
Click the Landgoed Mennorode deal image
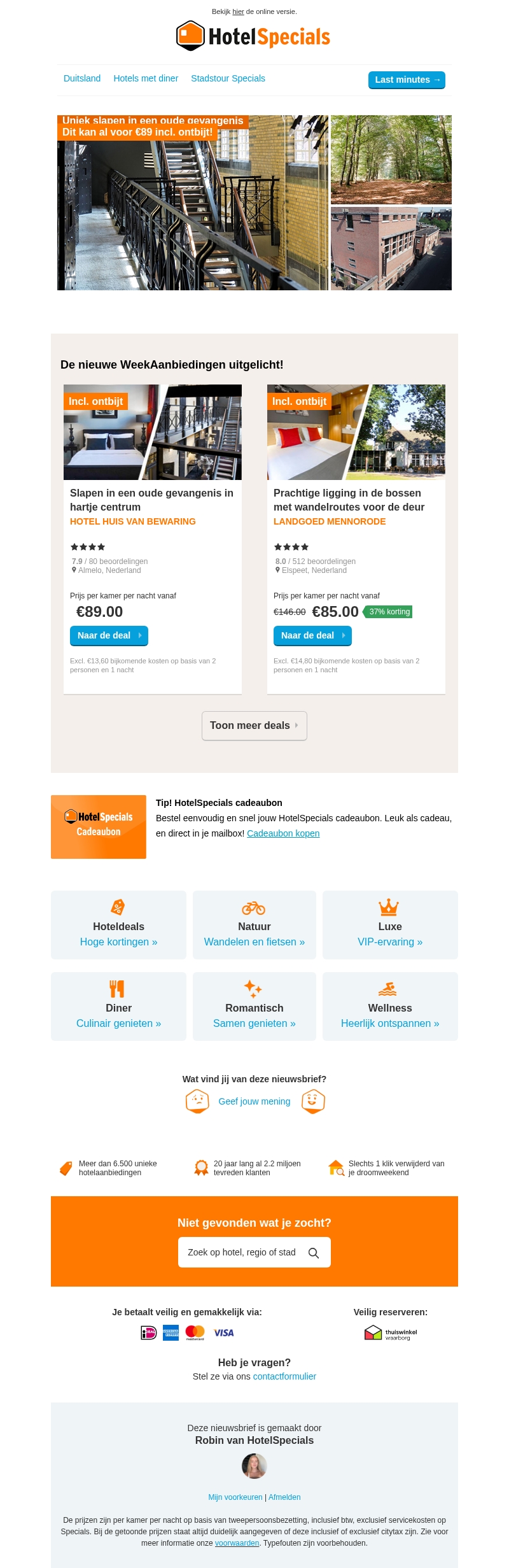click(x=356, y=432)
